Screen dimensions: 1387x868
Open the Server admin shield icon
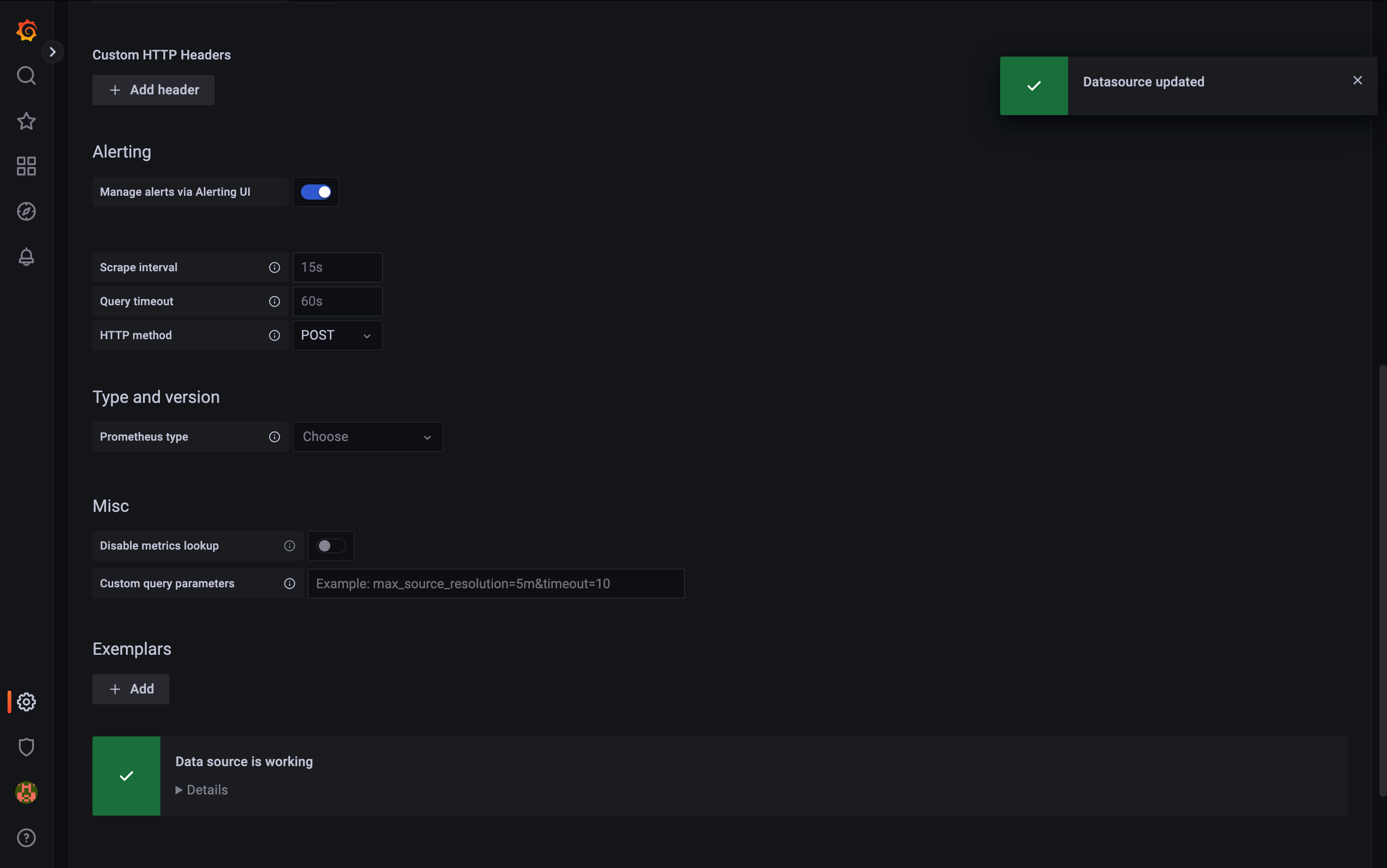(x=26, y=747)
